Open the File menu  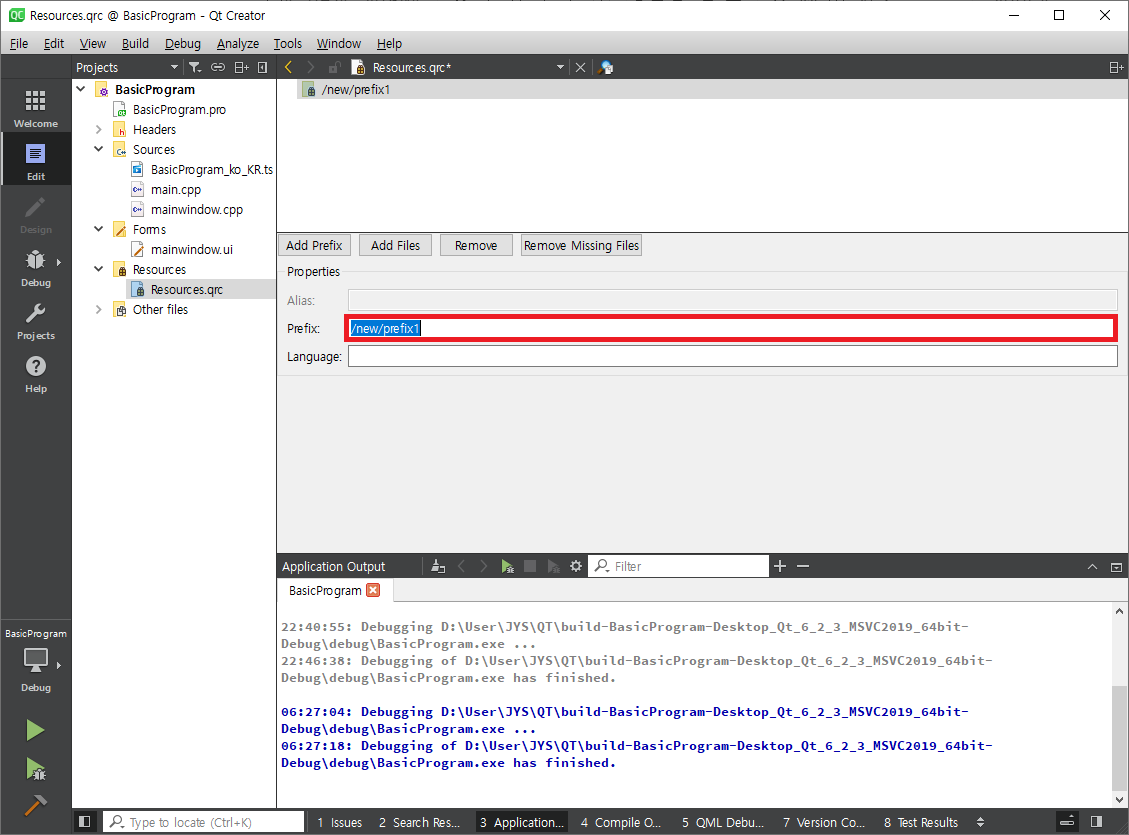click(x=19, y=43)
